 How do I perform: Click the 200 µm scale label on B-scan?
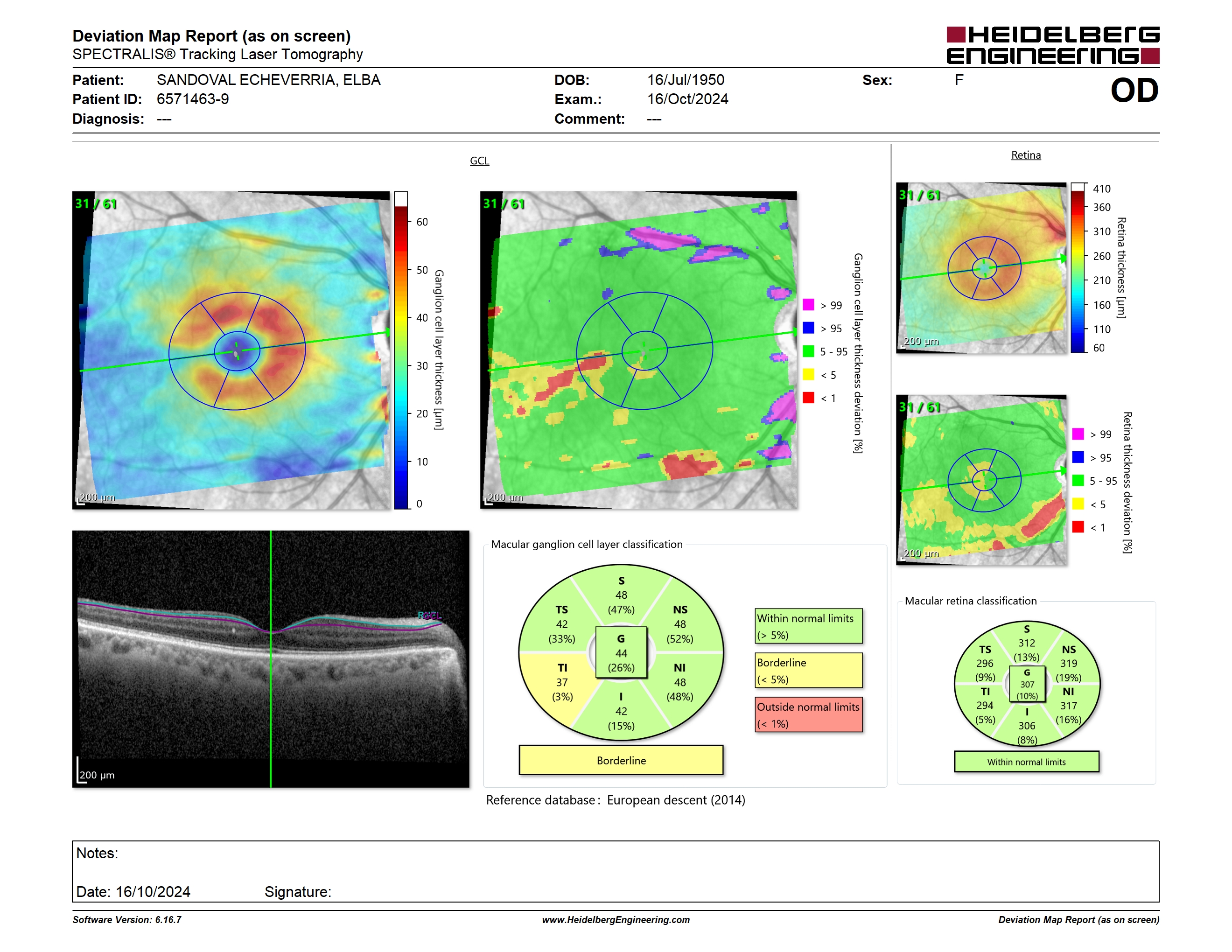(x=97, y=775)
